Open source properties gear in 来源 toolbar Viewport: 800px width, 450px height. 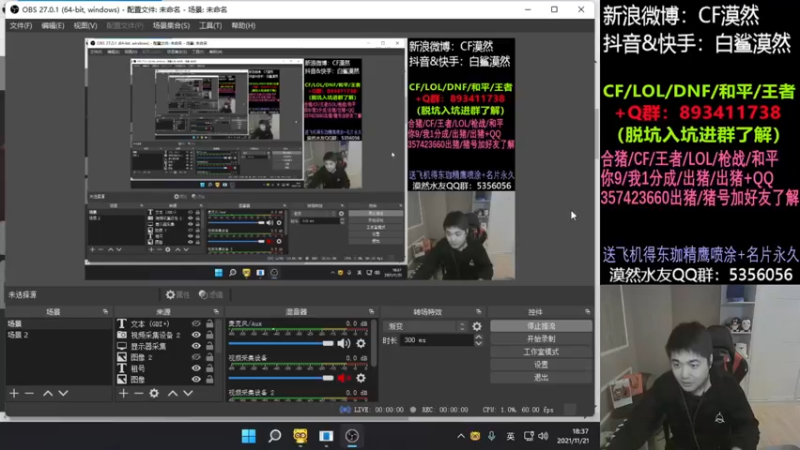[x=154, y=393]
